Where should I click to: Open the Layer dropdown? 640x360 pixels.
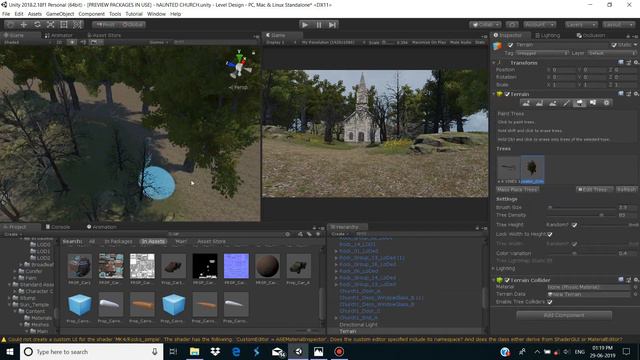(611, 53)
